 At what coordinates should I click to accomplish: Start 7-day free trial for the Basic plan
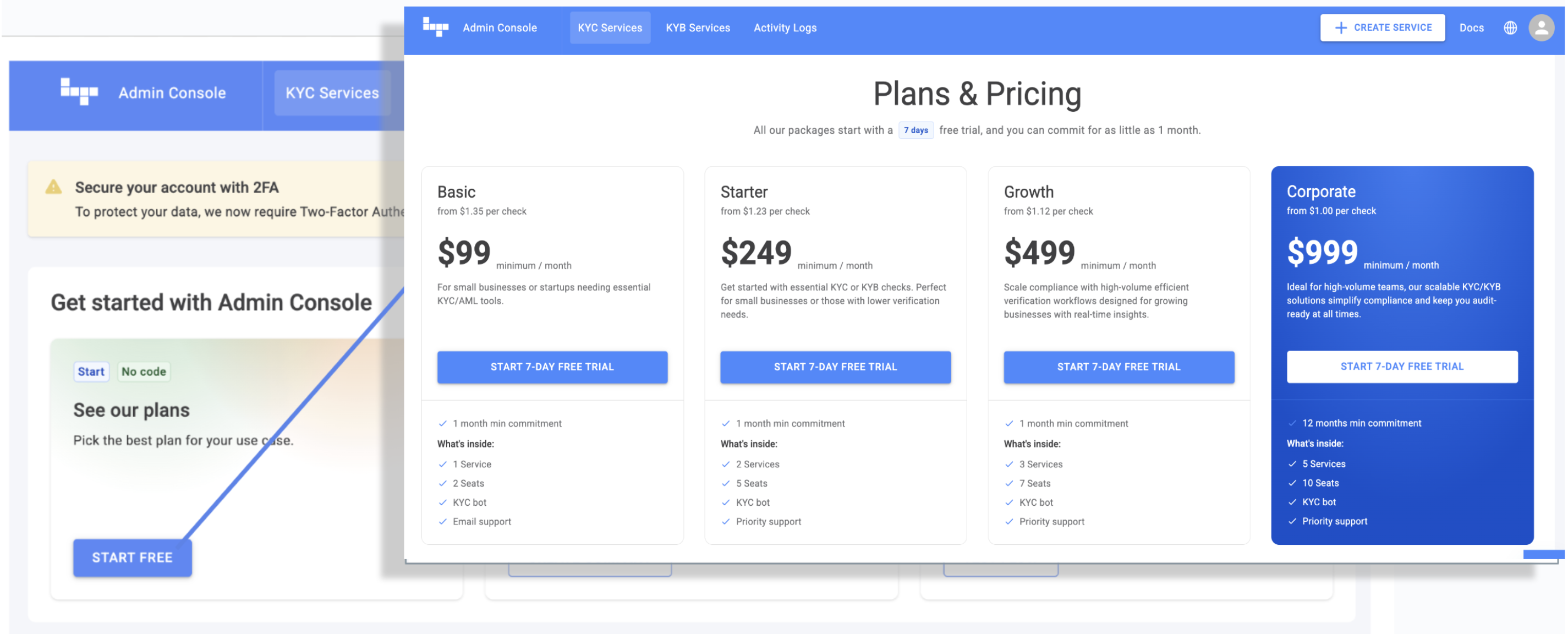click(x=552, y=367)
